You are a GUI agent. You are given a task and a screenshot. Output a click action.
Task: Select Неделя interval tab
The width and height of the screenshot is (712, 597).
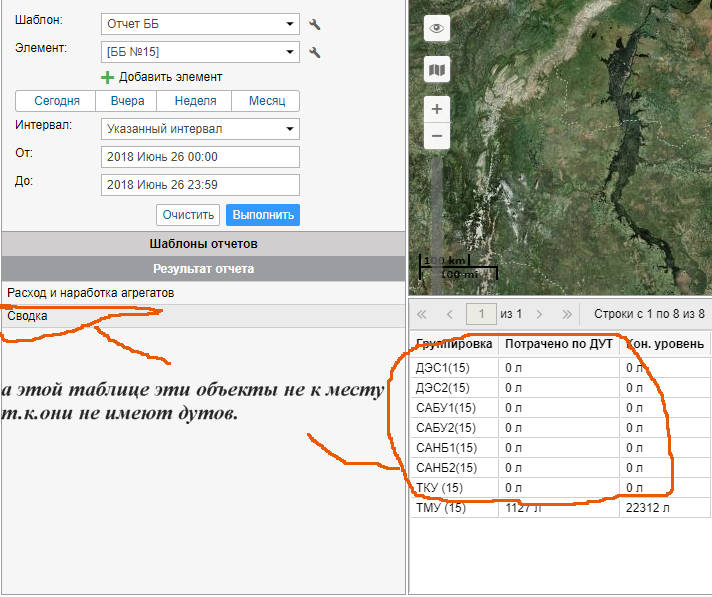coord(195,101)
